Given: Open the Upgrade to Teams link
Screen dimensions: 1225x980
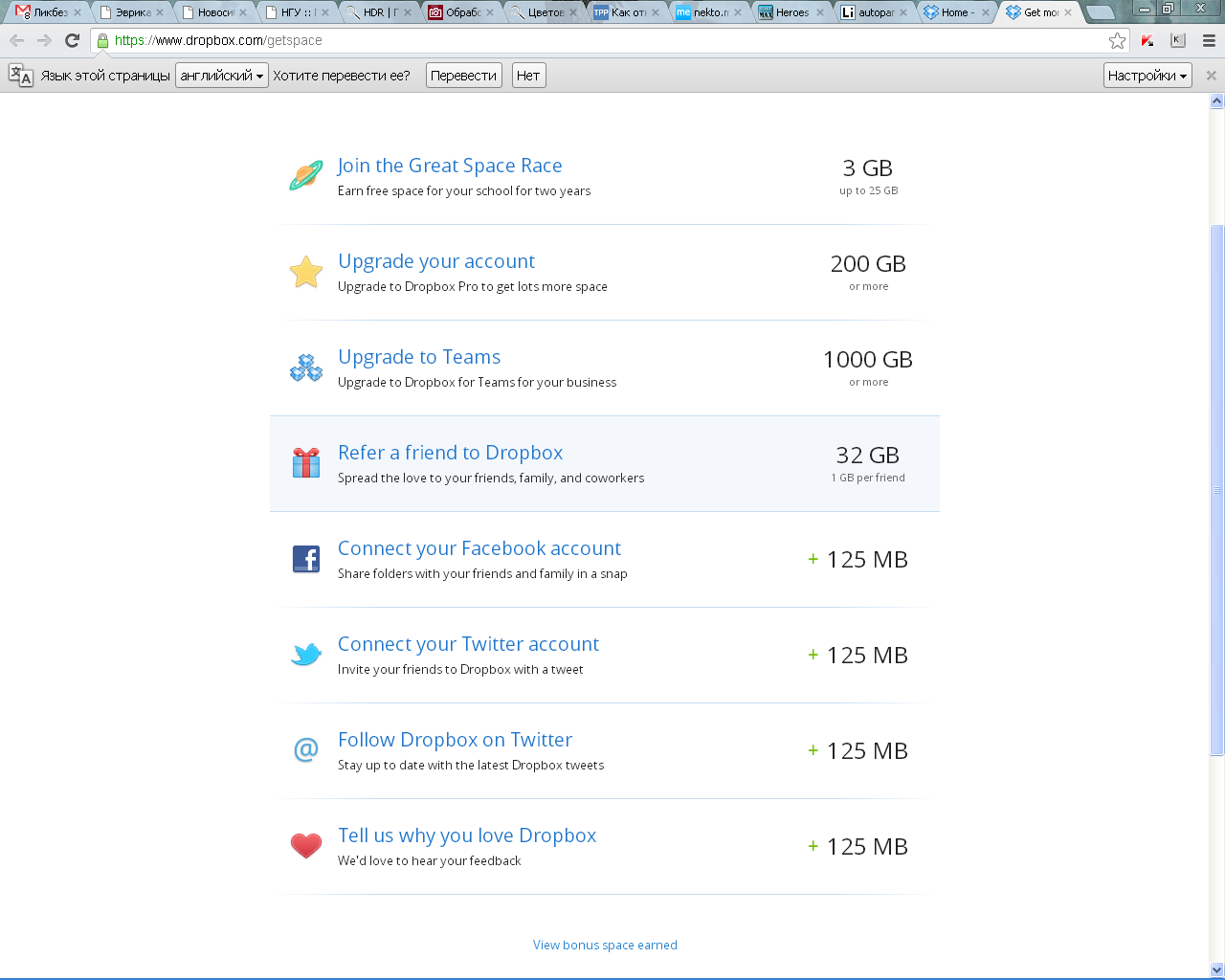Looking at the screenshot, I should (419, 357).
